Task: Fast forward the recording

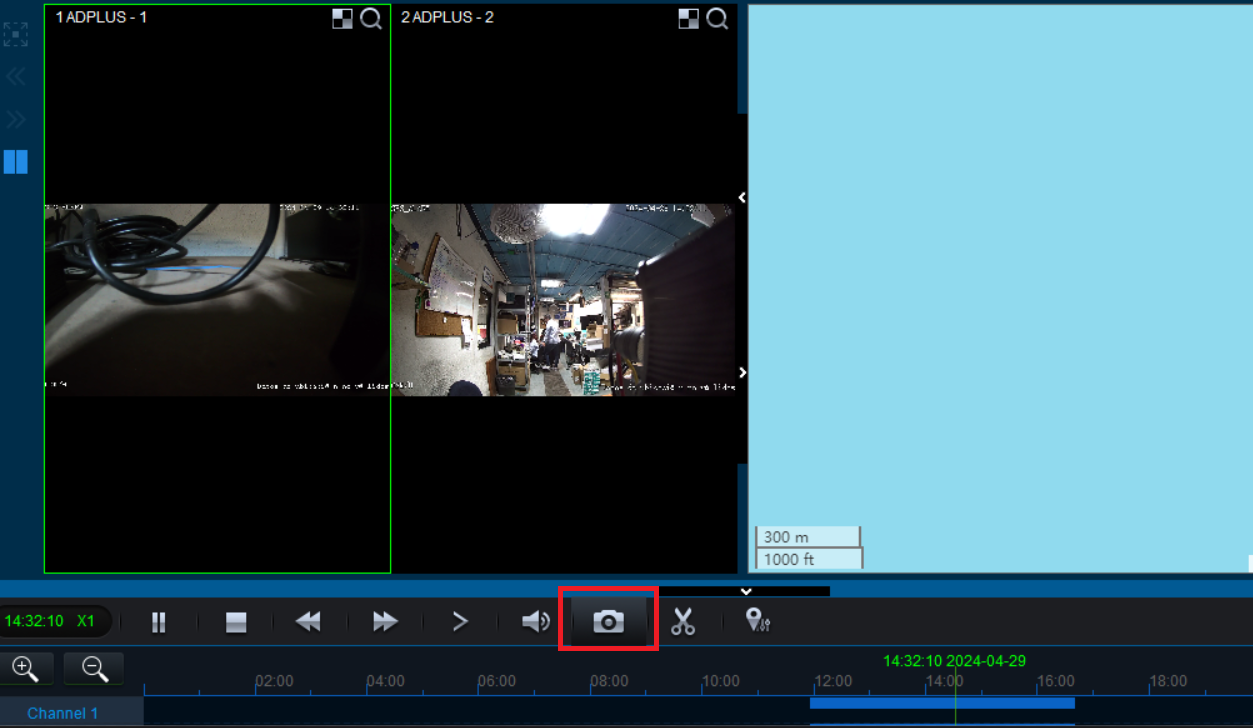Action: 383,621
